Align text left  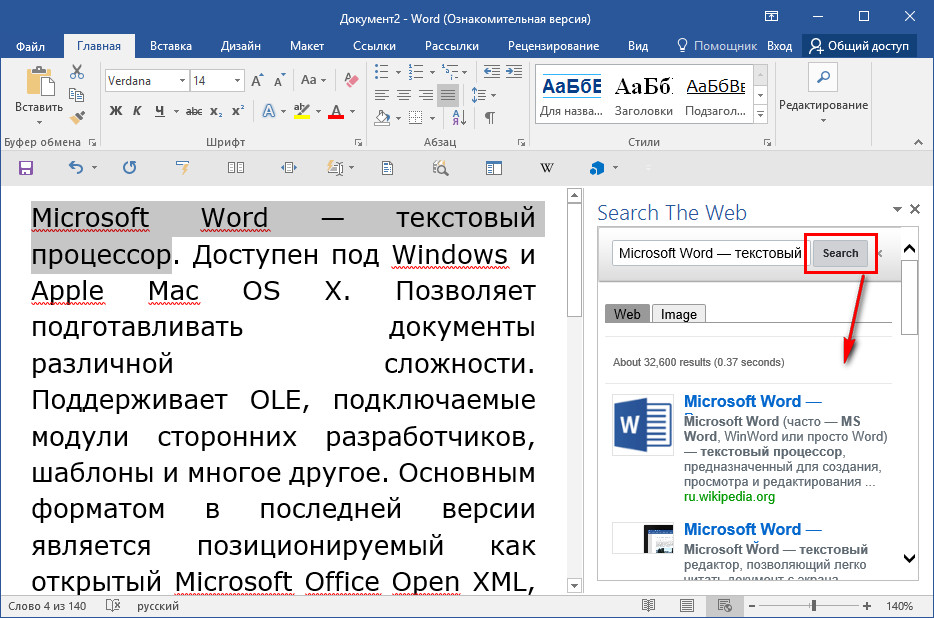point(381,95)
